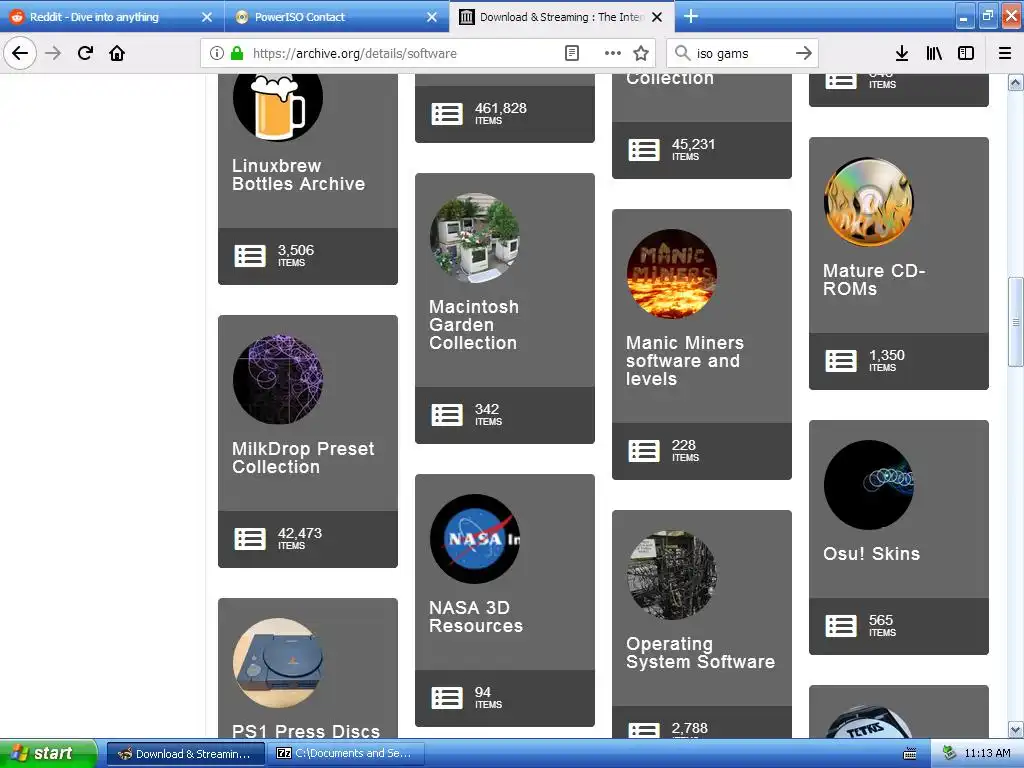The image size is (1024, 768).
Task: Click the list icon beside 42,473 items
Action: pos(250,539)
